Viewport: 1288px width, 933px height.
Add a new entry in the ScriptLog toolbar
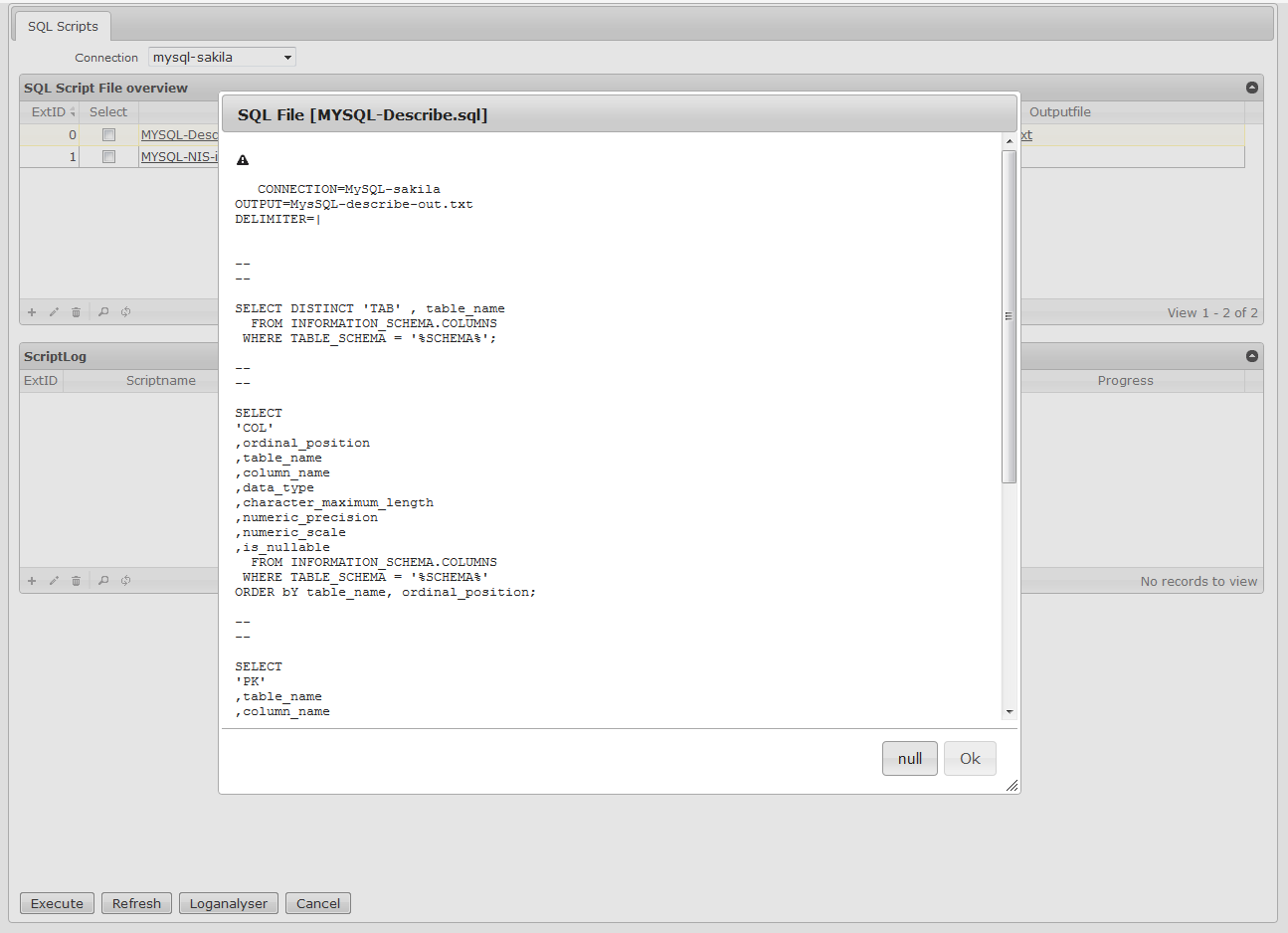tap(31, 580)
